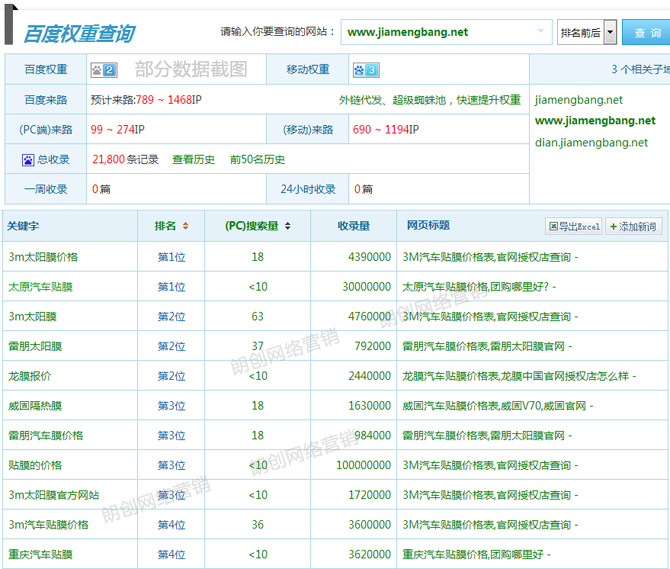670x569 pixels.
Task: Focus the website URL input field
Action: 447,32
